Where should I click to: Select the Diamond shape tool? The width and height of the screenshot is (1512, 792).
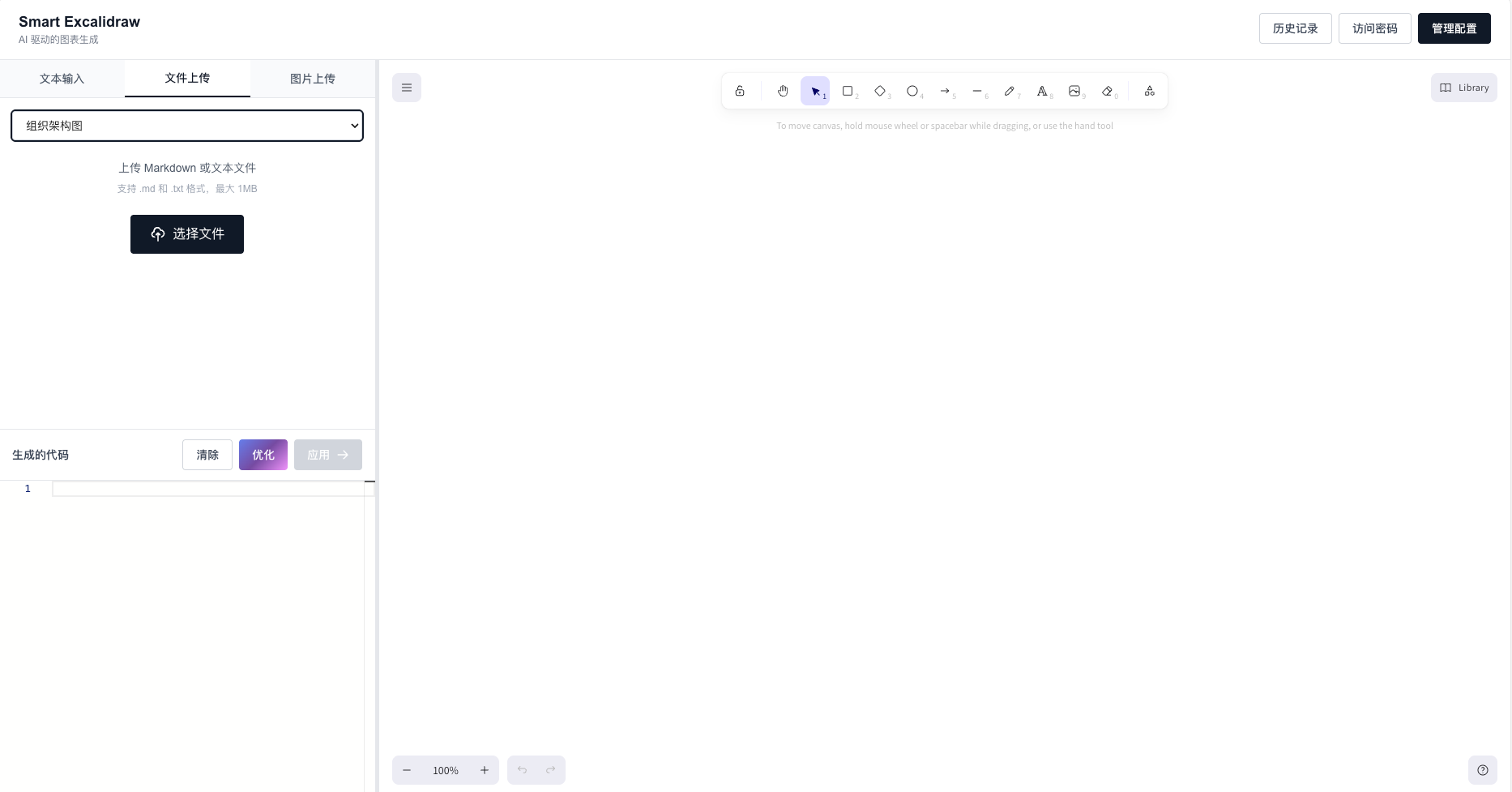[x=880, y=91]
